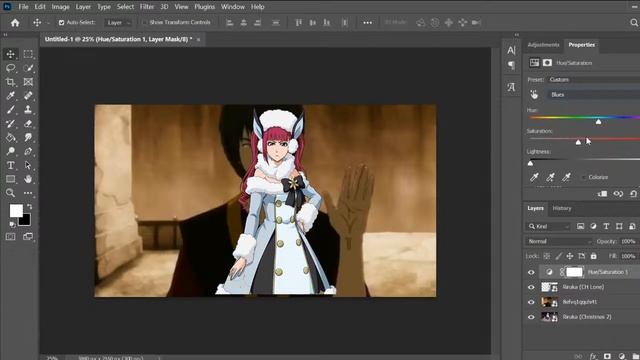Viewport: 640px width, 360px height.
Task: Select the Move tool in the toolbox
Action: tap(11, 54)
